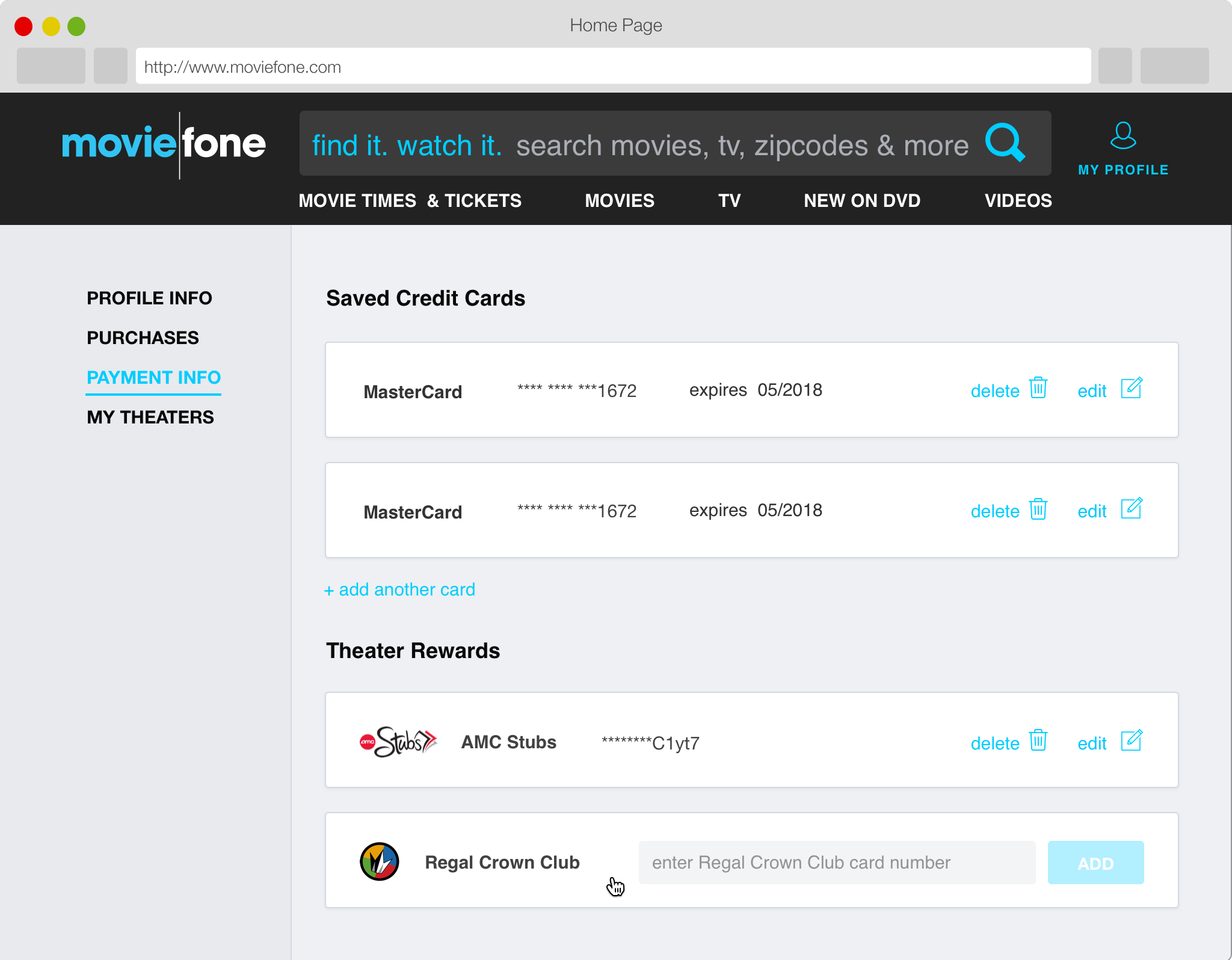Click trash icon on first MasterCard
Viewport: 1232px width, 960px height.
(1038, 389)
